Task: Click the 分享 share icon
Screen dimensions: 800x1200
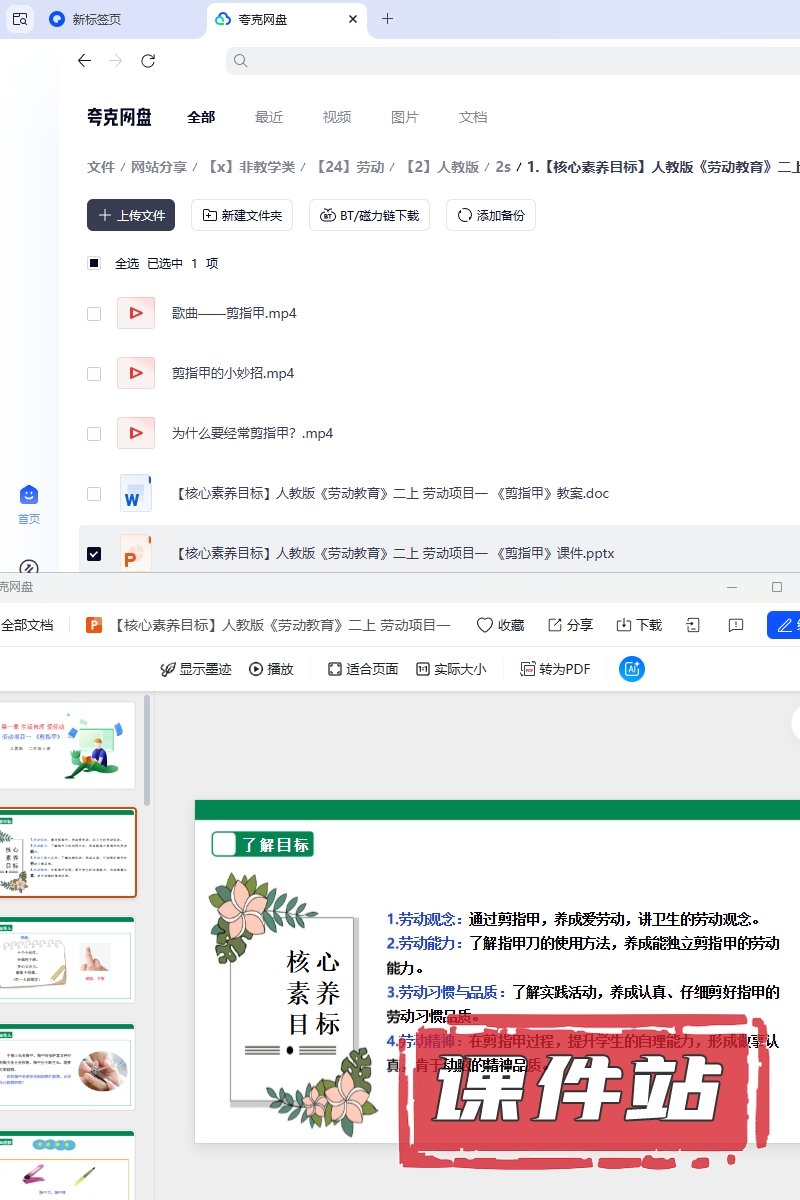Action: click(x=555, y=625)
